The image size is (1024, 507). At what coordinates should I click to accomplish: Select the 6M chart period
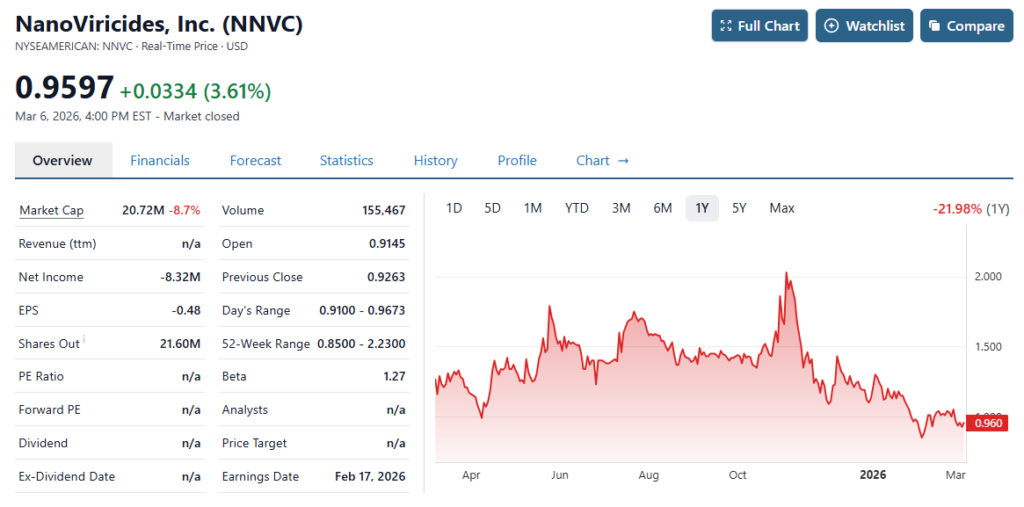click(x=662, y=208)
